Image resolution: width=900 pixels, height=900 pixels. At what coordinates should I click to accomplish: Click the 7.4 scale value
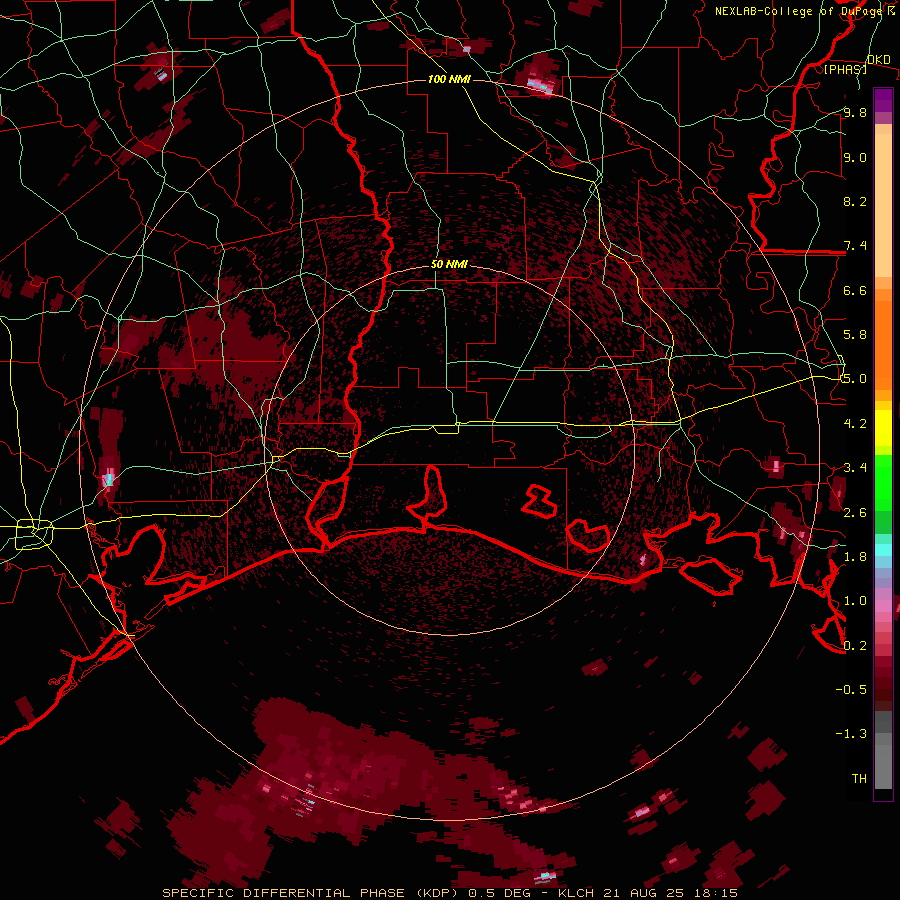coord(855,246)
